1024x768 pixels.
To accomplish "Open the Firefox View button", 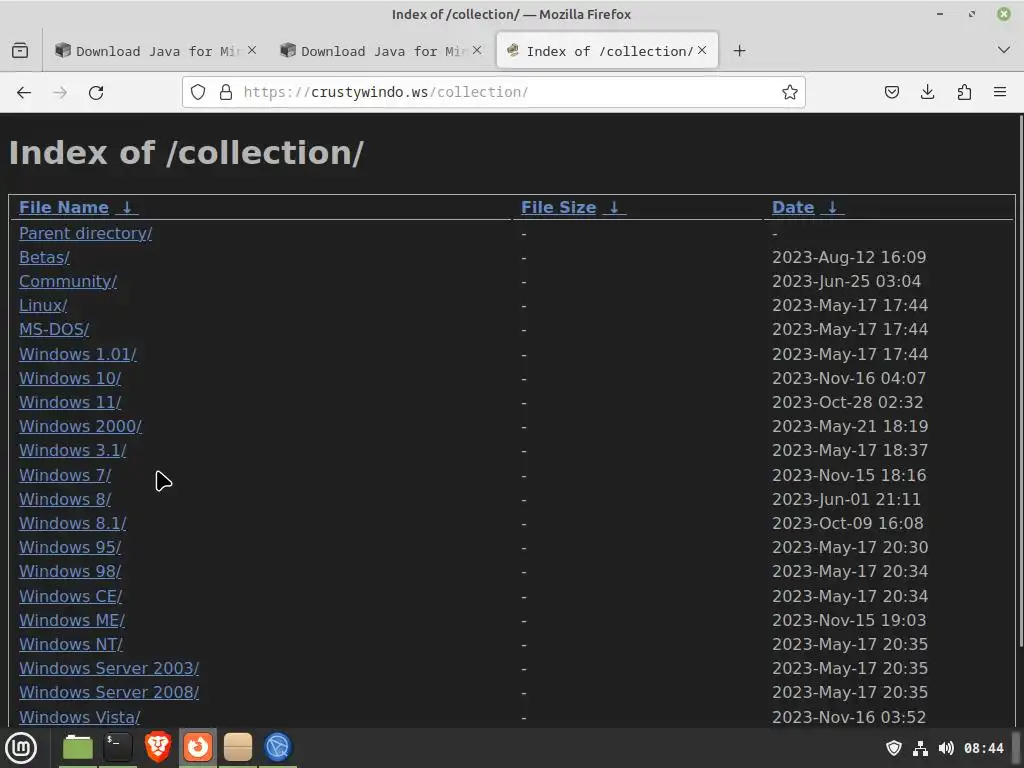I will [x=20, y=50].
